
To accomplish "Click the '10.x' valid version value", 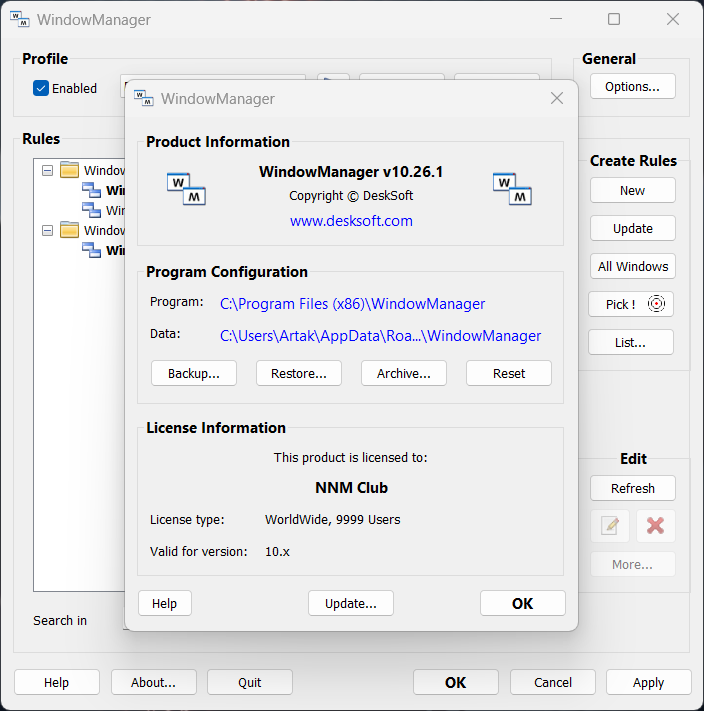I will [x=277, y=551].
